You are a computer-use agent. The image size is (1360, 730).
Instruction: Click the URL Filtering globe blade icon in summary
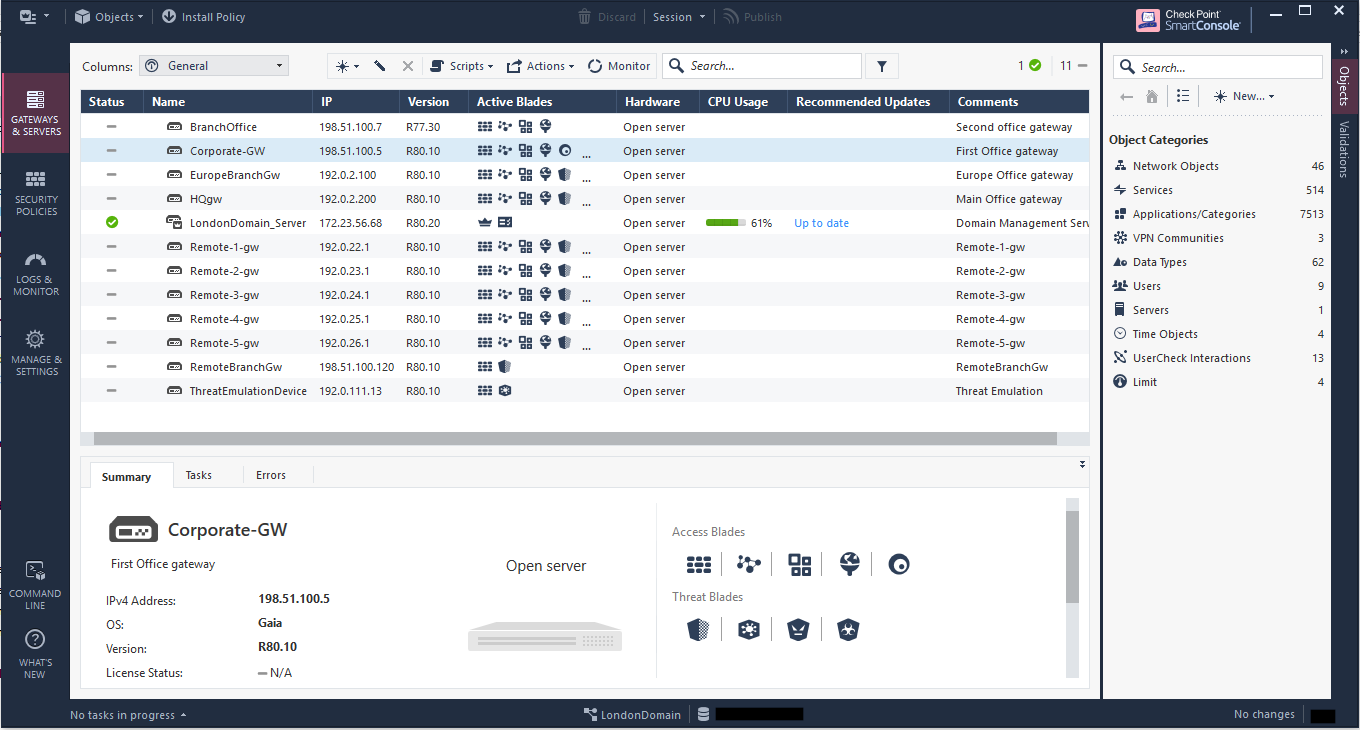point(849,565)
